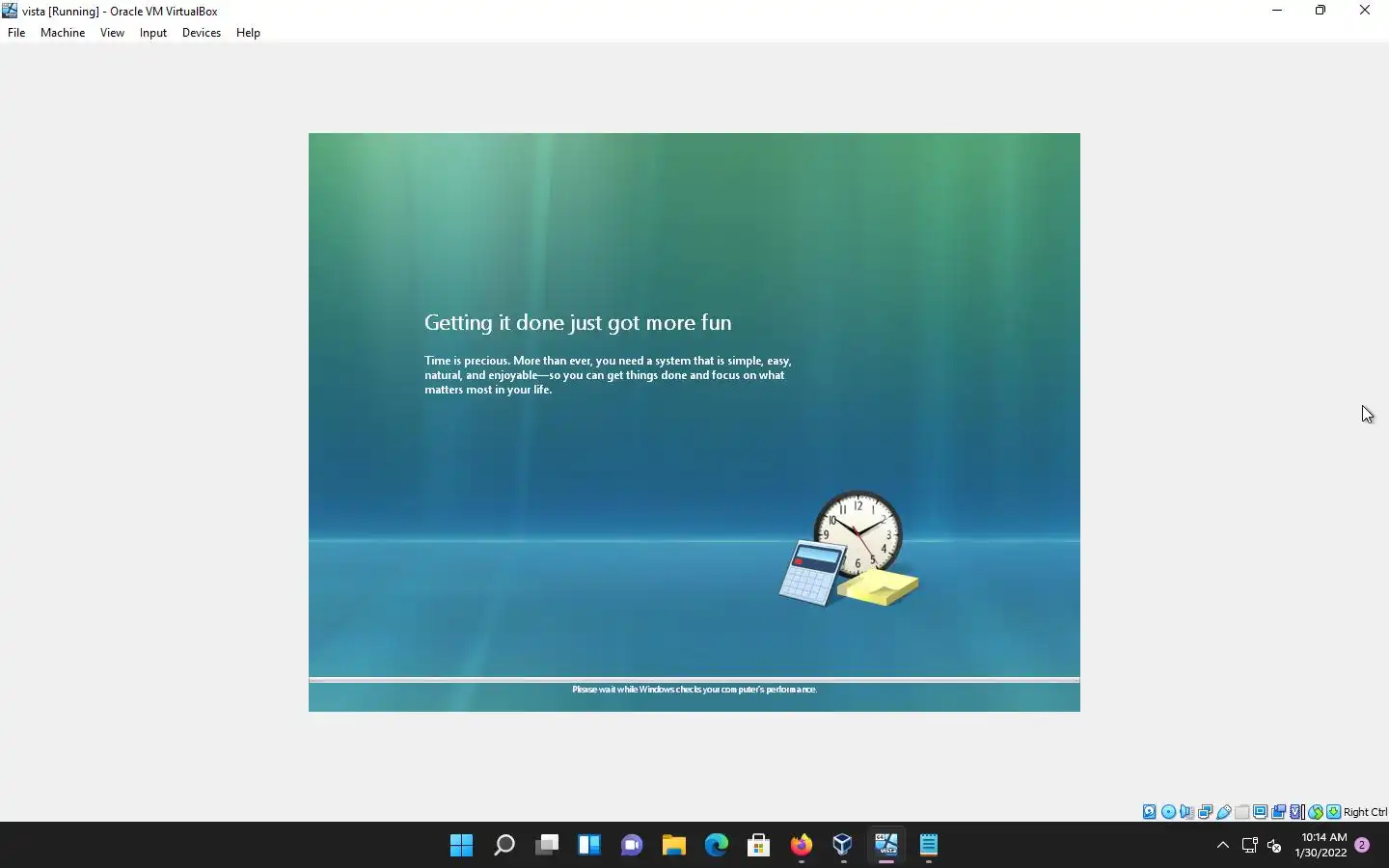The width and height of the screenshot is (1389, 868).
Task: Close the vista VM window
Action: [1365, 11]
